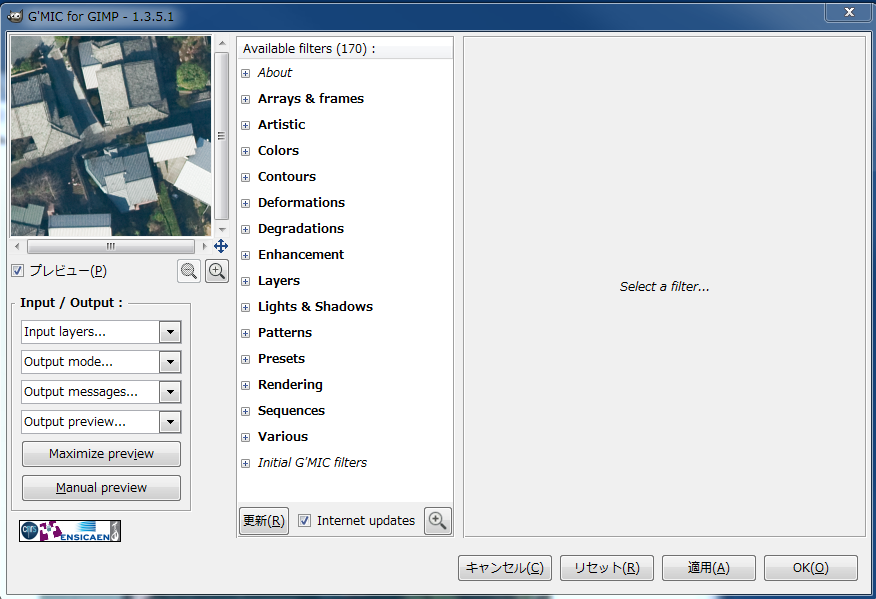Expand the Layers filter category
Viewport: 876px width, 599px height.
[245, 281]
